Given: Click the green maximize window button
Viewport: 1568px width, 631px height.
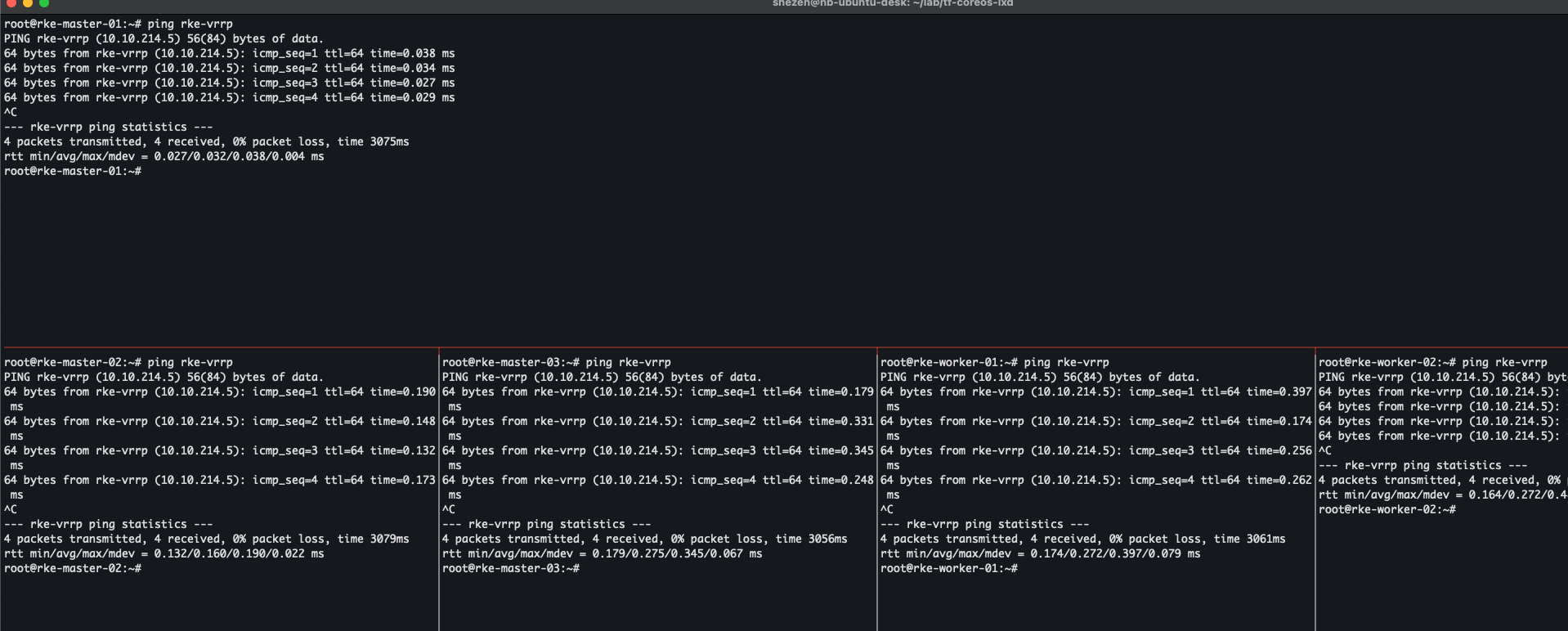Looking at the screenshot, I should [44, 3].
